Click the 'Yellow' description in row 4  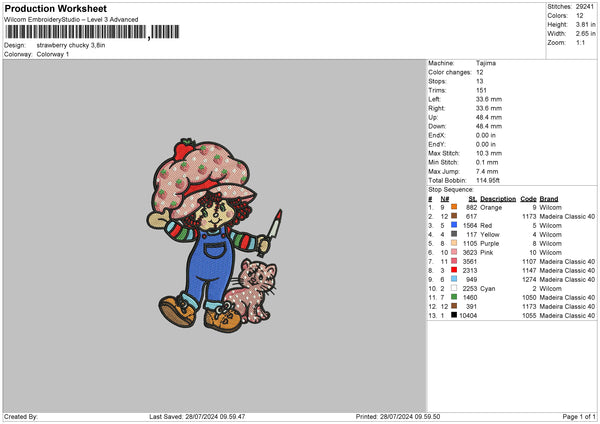pos(490,235)
